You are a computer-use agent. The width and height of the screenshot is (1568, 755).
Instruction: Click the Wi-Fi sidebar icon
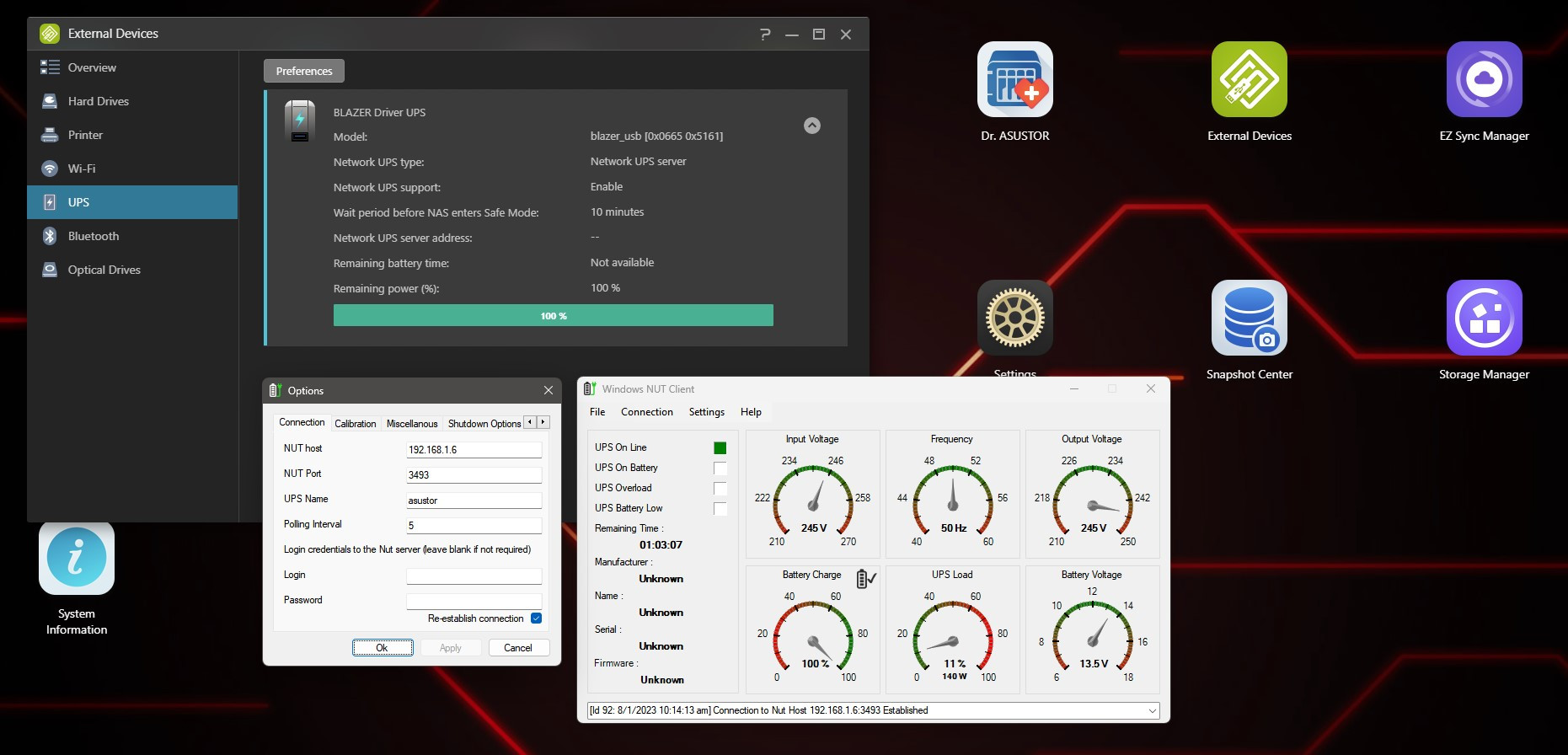coord(50,169)
